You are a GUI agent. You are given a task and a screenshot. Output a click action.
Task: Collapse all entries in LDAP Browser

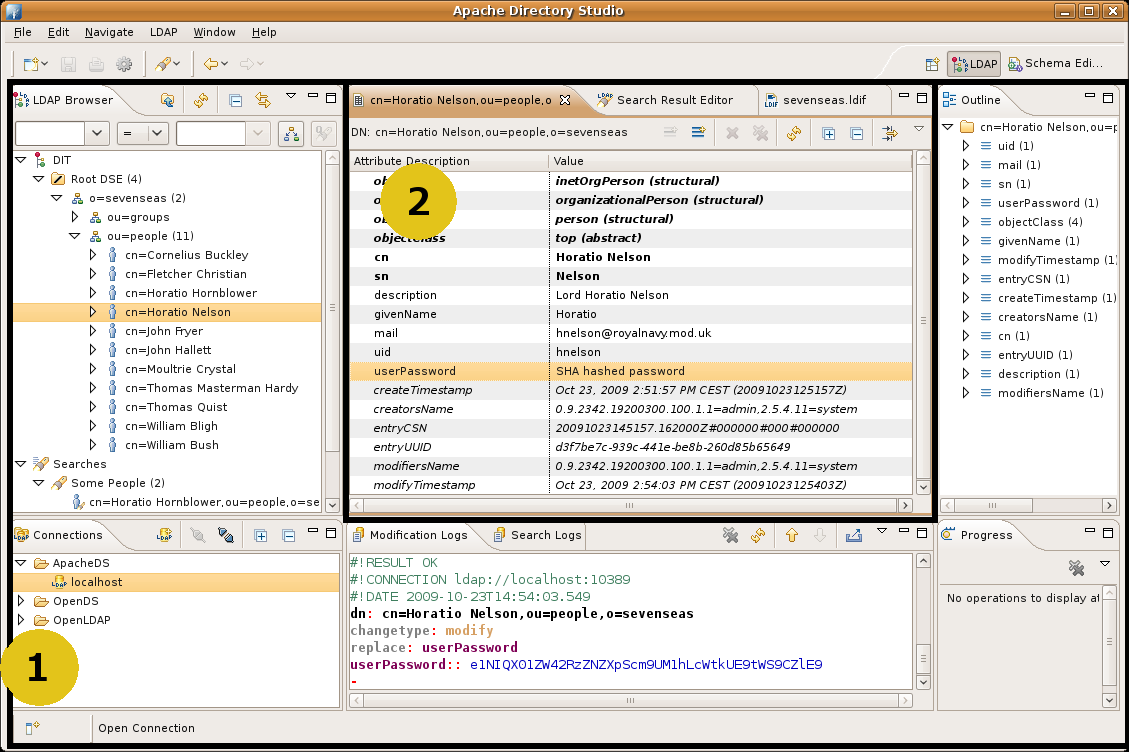[x=235, y=99]
